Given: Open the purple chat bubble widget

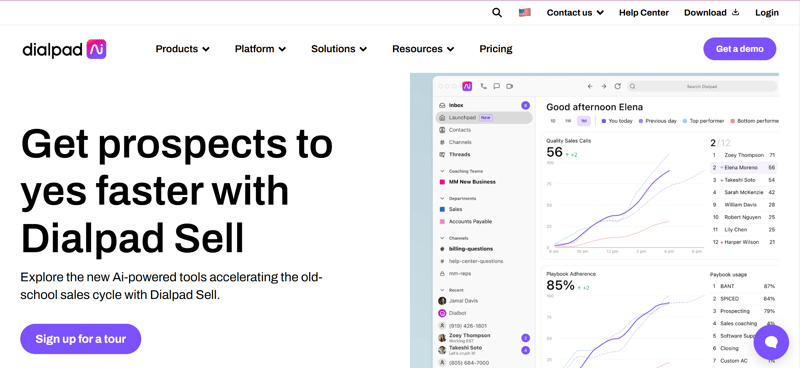Looking at the screenshot, I should point(771,342).
